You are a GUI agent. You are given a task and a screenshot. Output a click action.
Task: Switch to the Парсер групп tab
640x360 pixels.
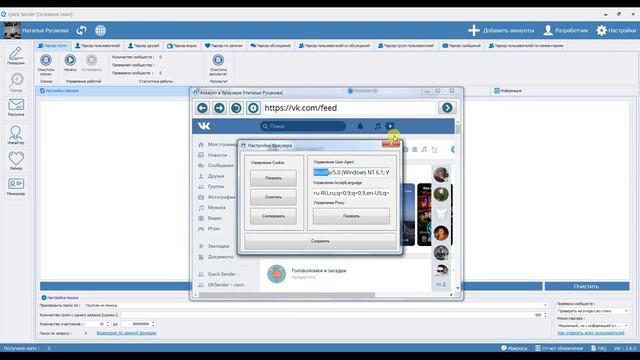click(52, 46)
